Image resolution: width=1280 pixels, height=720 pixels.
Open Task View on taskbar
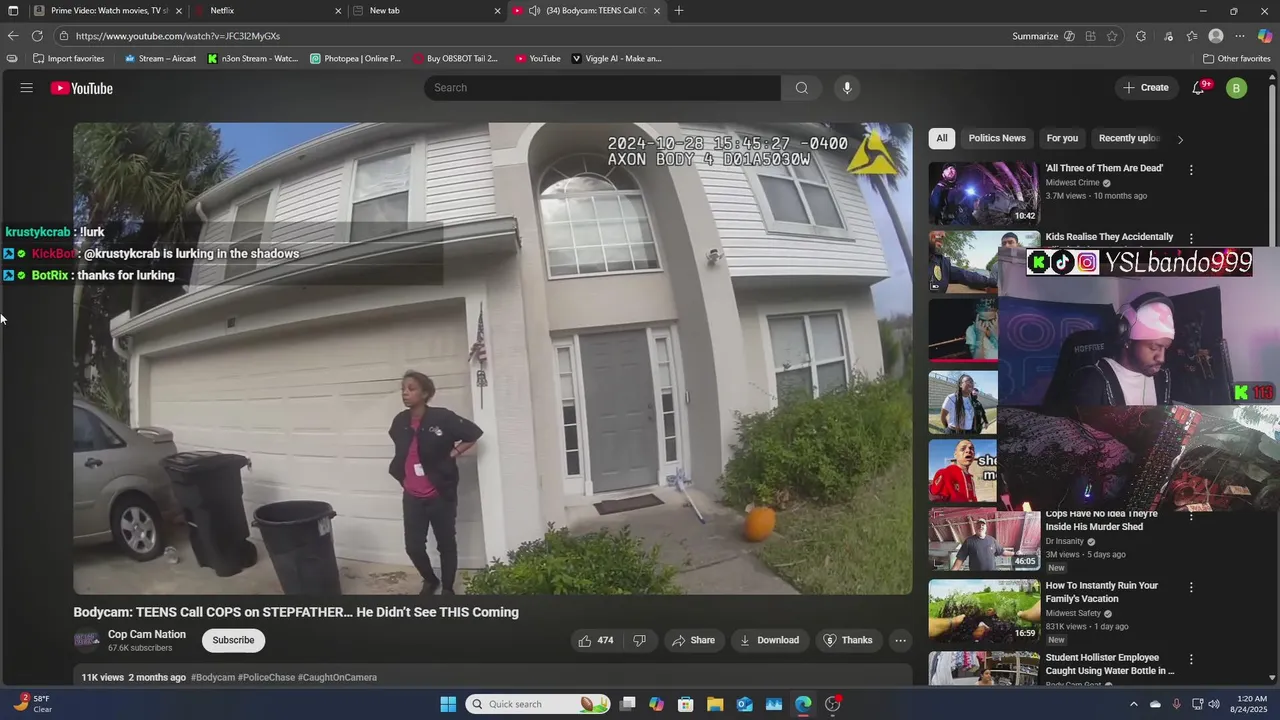[627, 704]
